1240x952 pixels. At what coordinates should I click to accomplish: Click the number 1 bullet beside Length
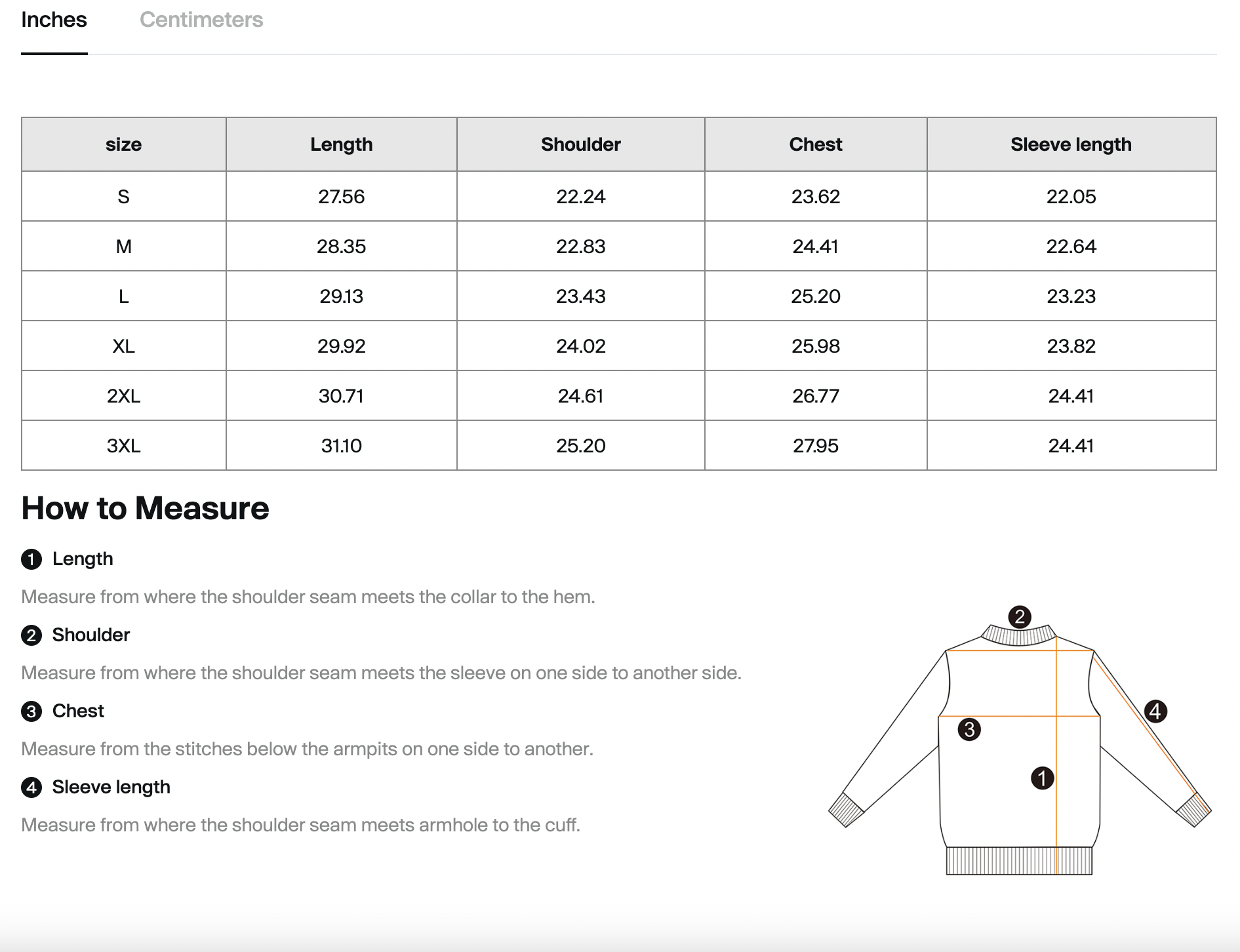[31, 559]
